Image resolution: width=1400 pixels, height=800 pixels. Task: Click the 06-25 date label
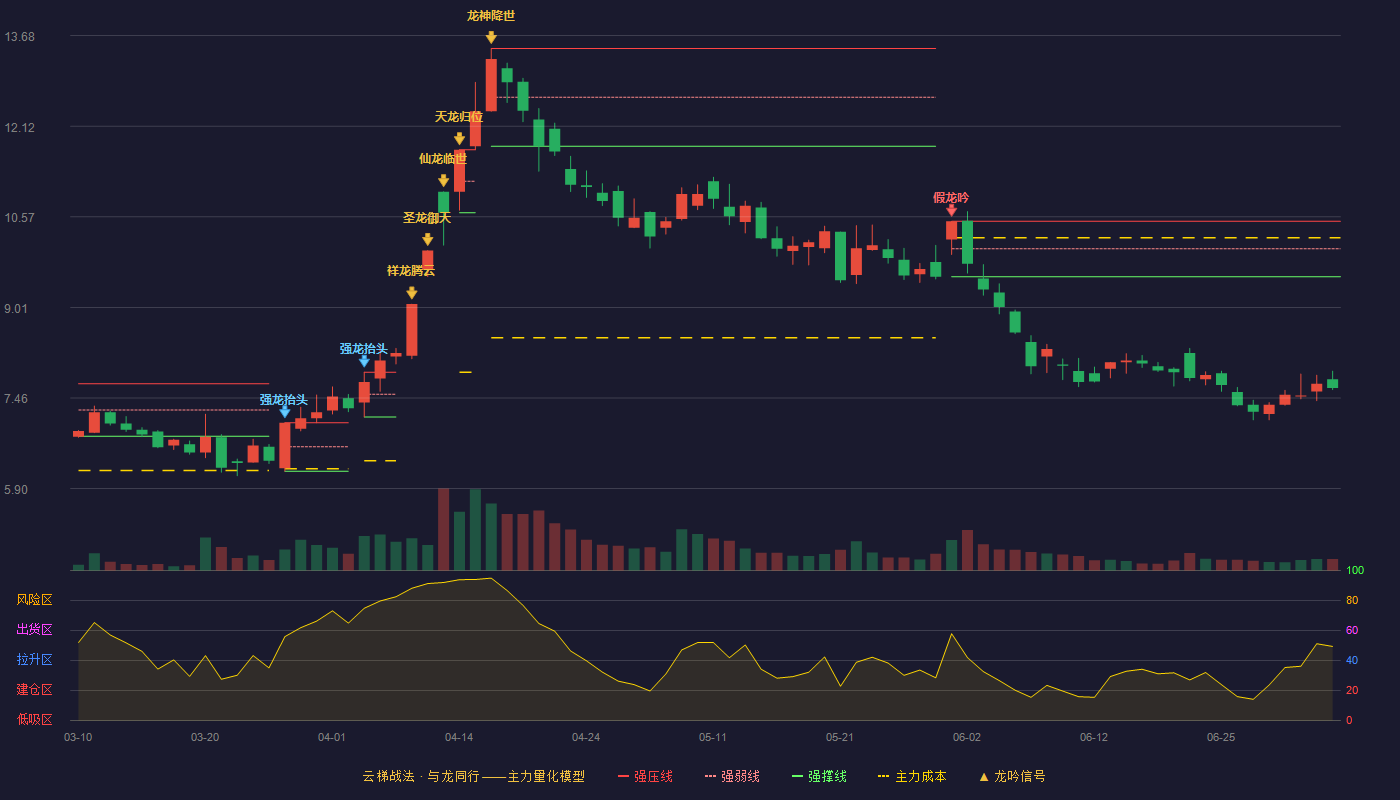[x=1221, y=737]
